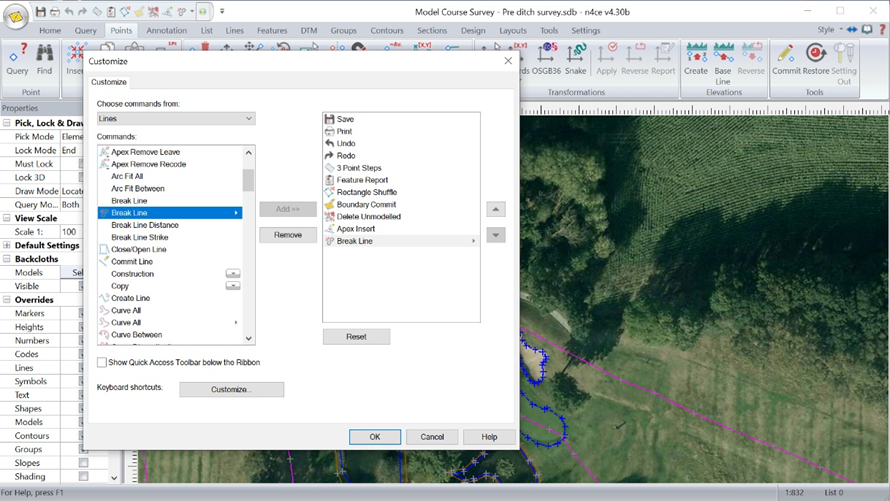The height and width of the screenshot is (501, 890).
Task: Click the keyboard shortcuts Customize... button
Action: coord(232,389)
